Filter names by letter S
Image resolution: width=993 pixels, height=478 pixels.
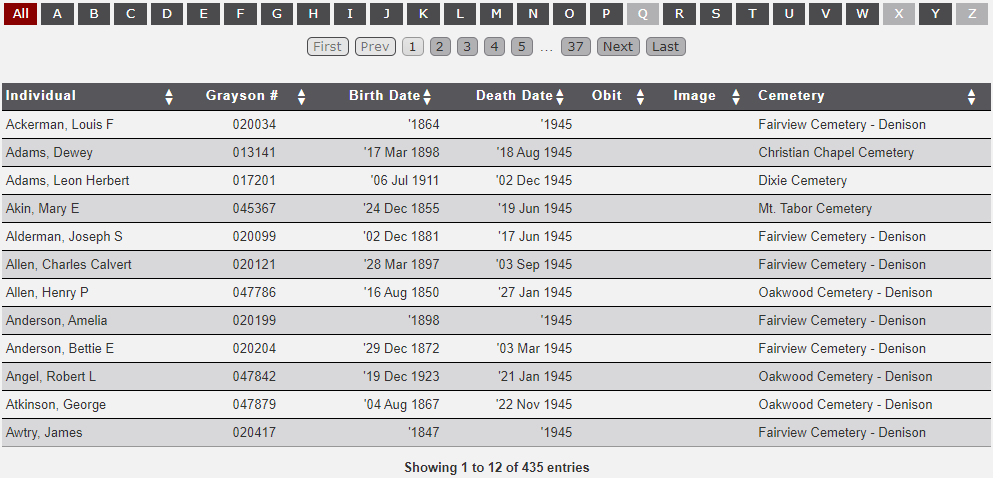pos(715,14)
